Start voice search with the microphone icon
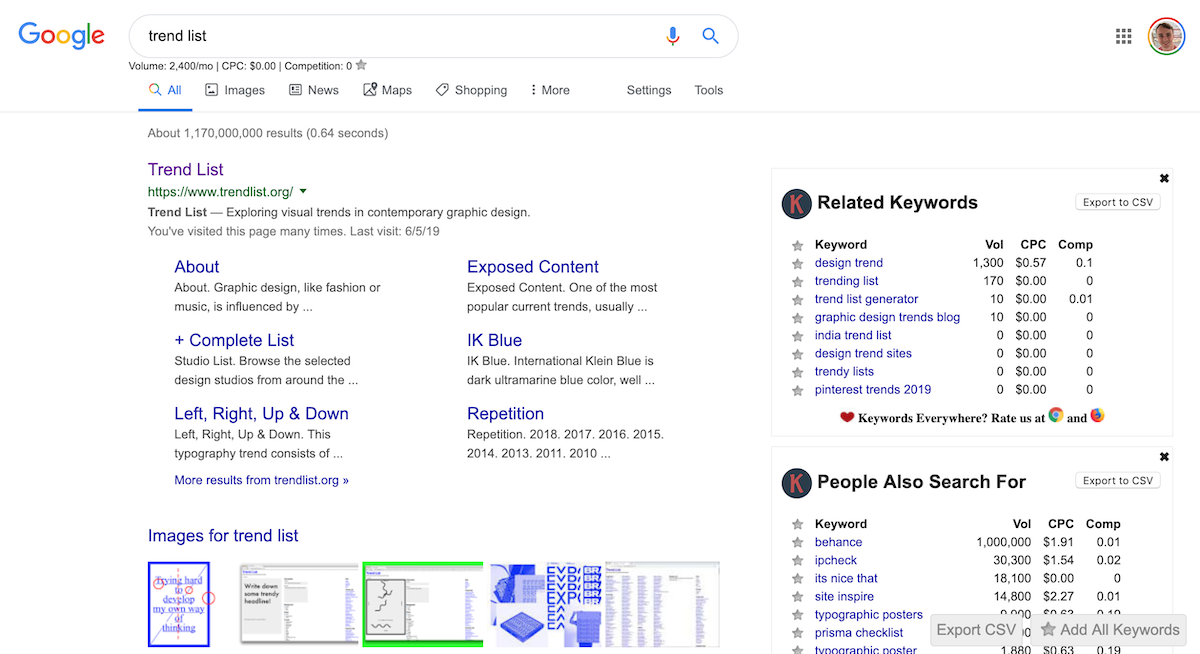Viewport: 1200px width, 654px height. [673, 36]
